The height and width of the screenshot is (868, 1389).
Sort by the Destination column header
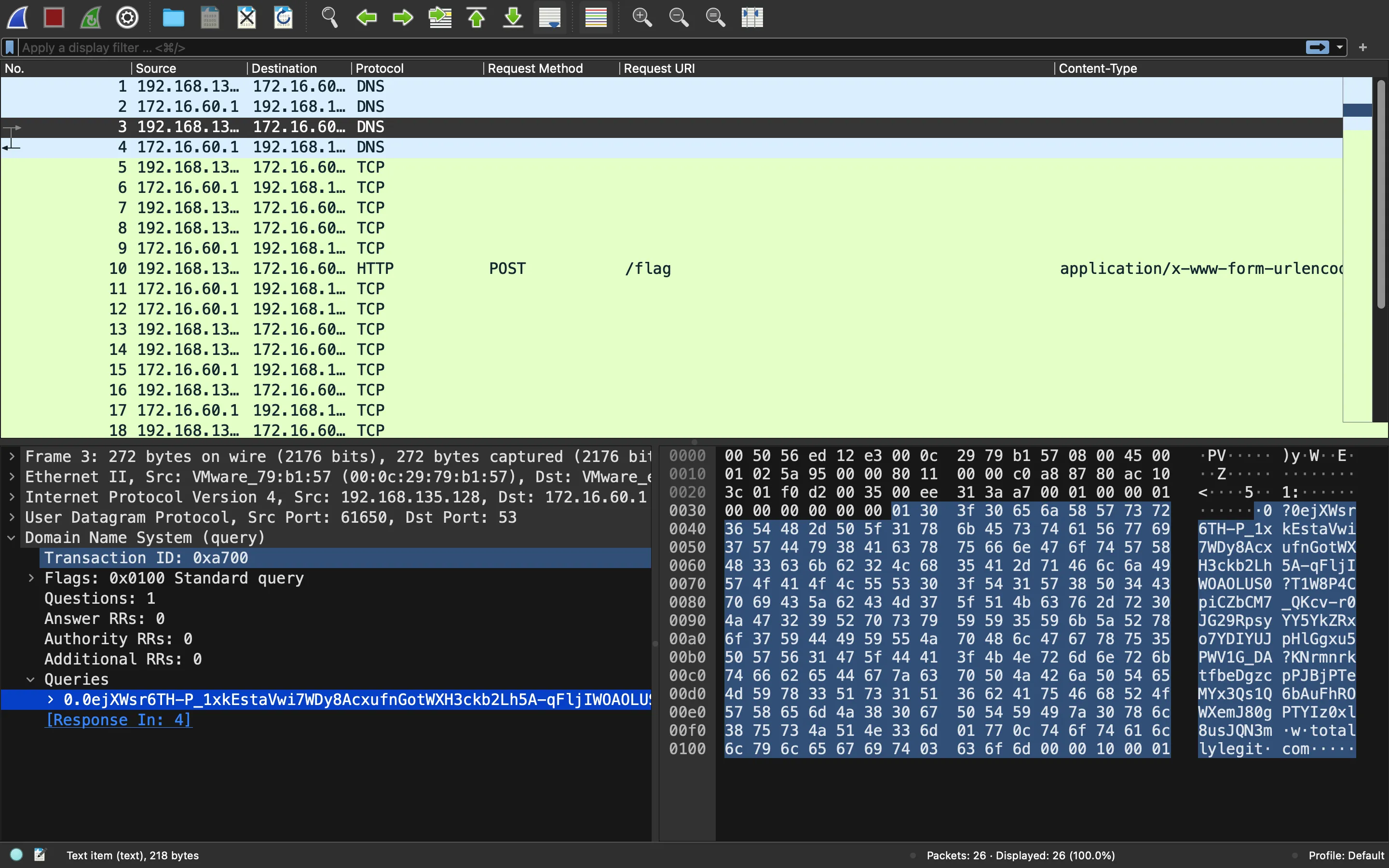(299, 68)
